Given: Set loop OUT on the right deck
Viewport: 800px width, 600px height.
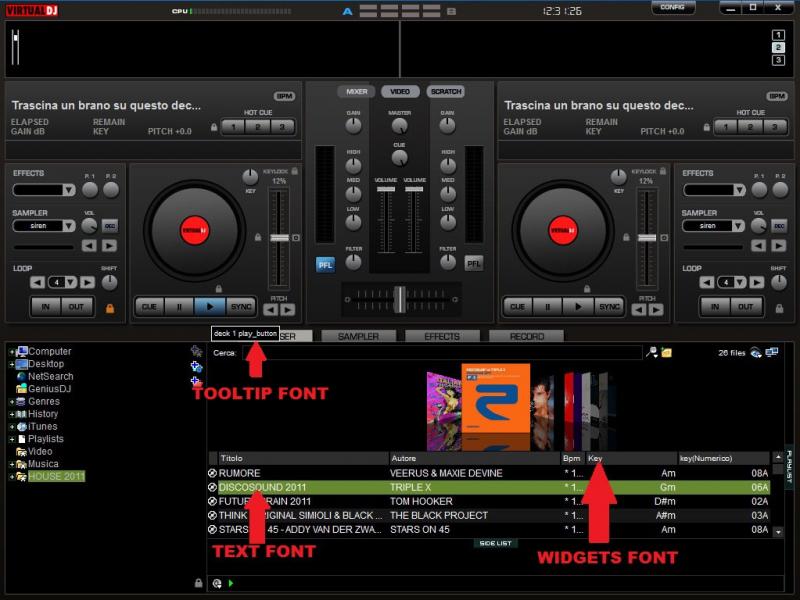Looking at the screenshot, I should (745, 307).
